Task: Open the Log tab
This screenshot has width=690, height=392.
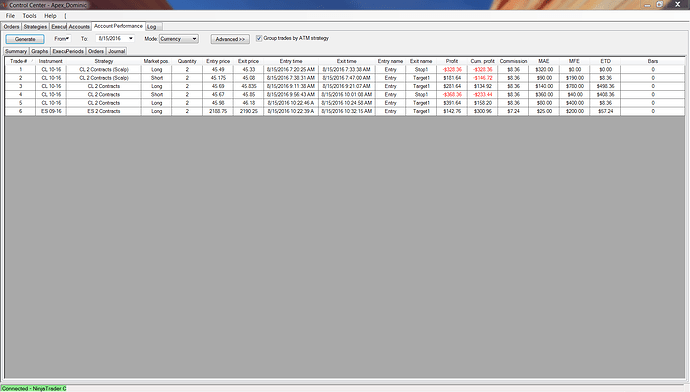Action: pyautogui.click(x=152, y=27)
